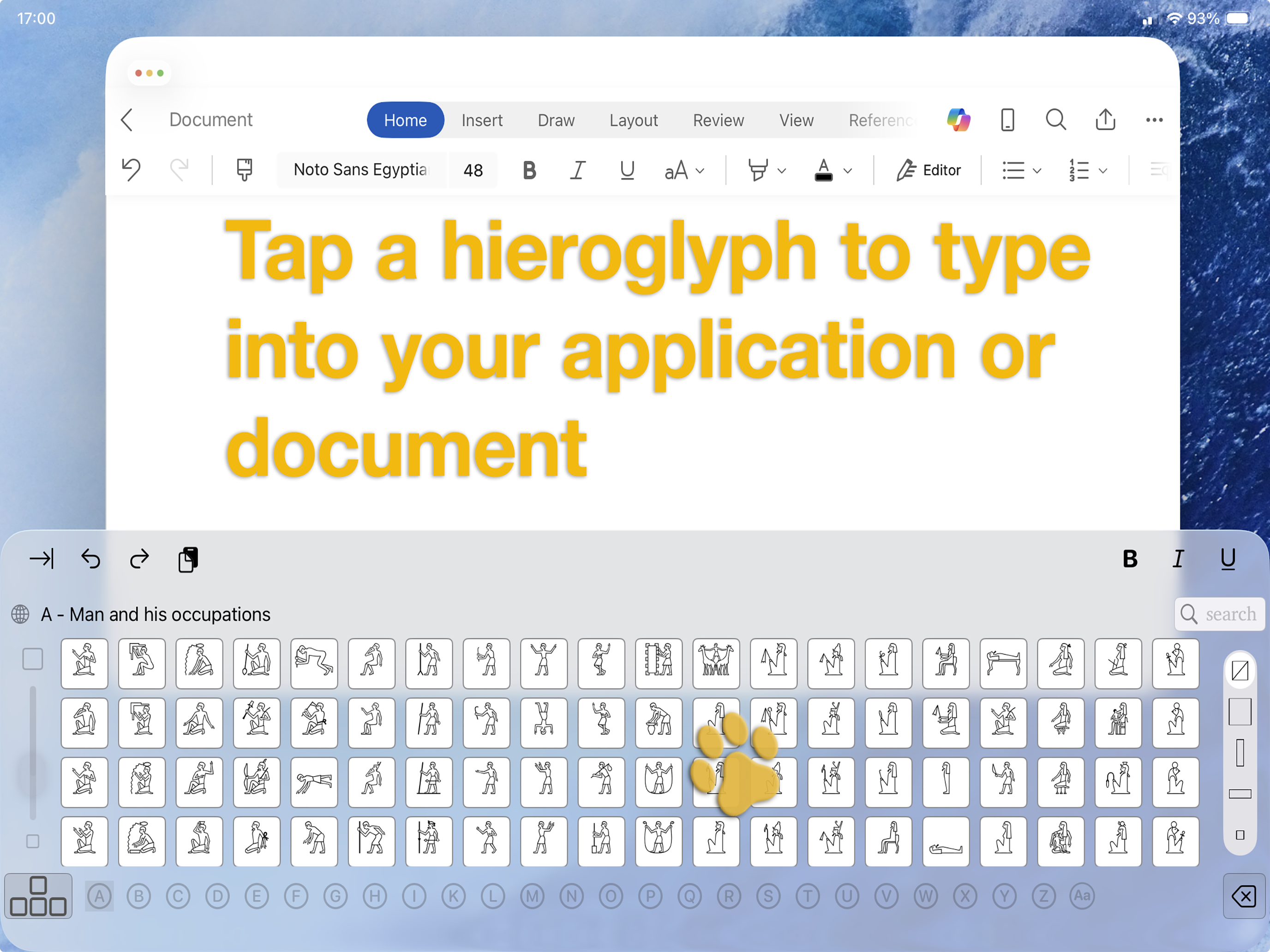Tap redo on the keyboard toolbar
The height and width of the screenshot is (952, 1270).
pyautogui.click(x=138, y=559)
